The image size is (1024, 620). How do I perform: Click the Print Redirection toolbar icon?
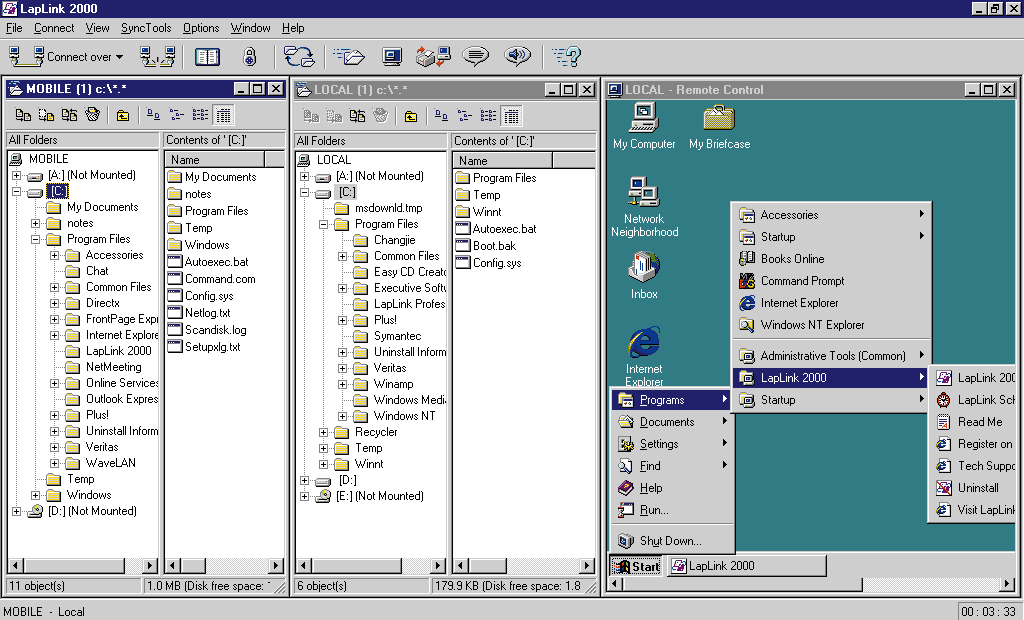(x=433, y=57)
